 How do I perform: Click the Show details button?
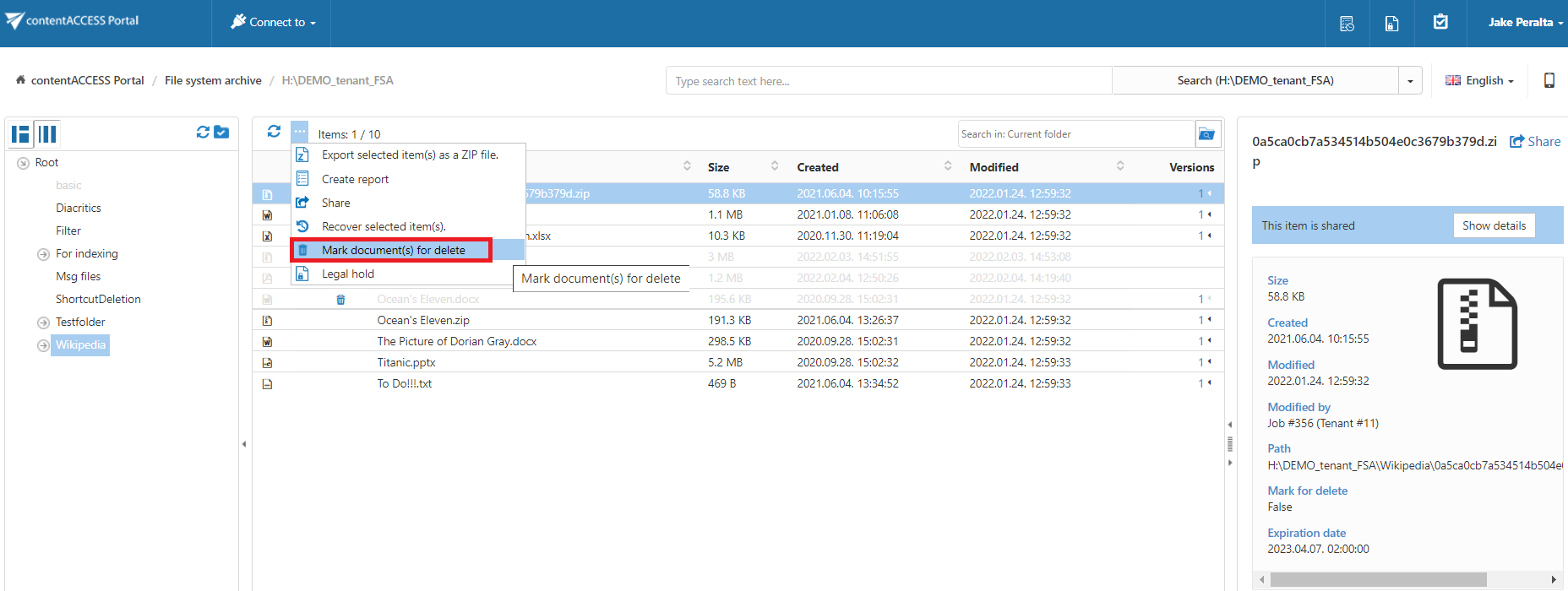click(x=1493, y=225)
